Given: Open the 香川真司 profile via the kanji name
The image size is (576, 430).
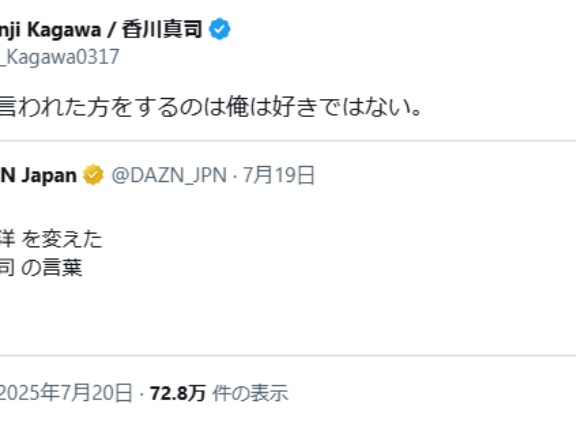Looking at the screenshot, I should [162, 29].
